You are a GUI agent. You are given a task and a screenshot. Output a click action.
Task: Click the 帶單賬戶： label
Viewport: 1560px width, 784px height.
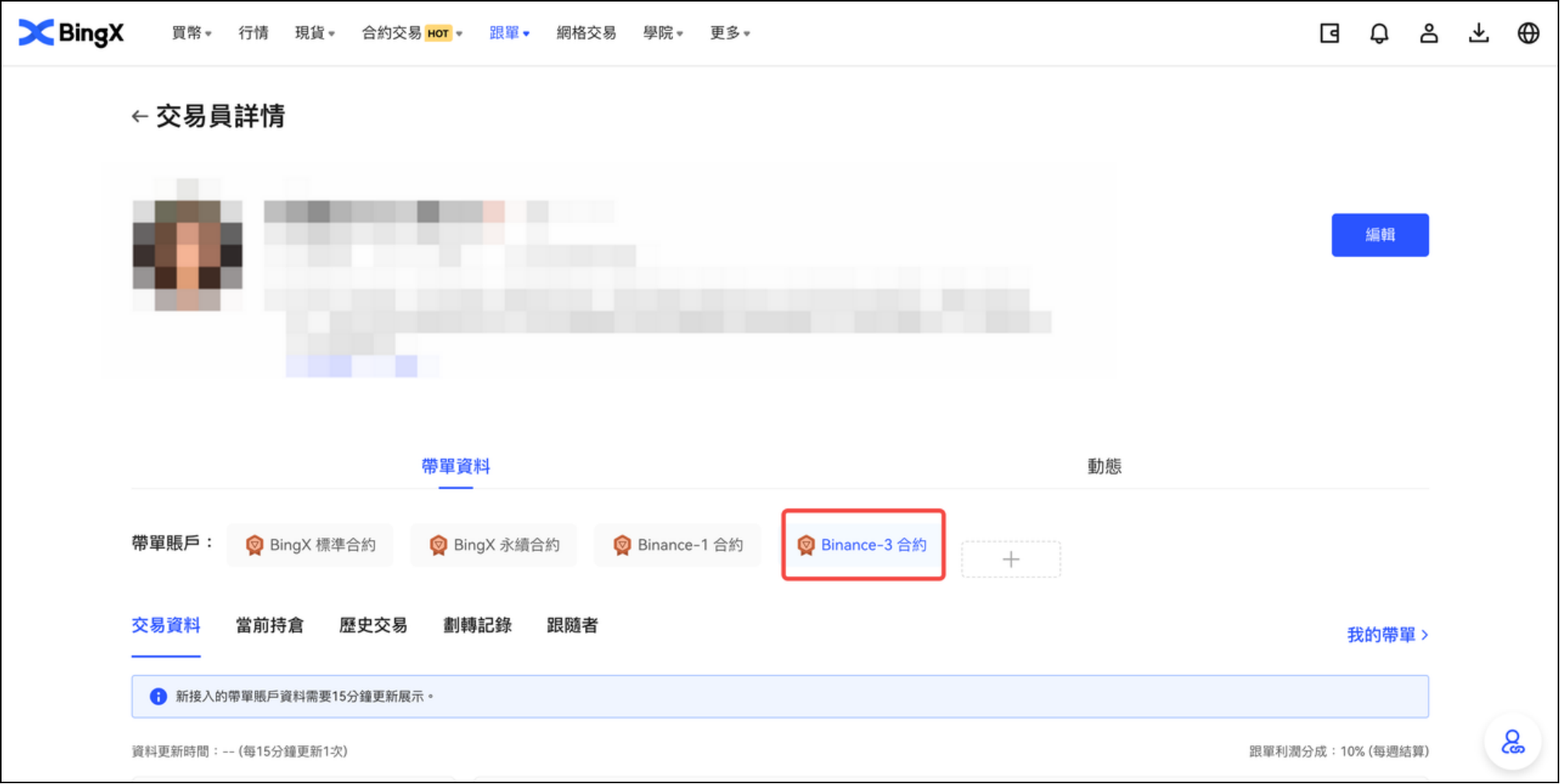tap(172, 543)
